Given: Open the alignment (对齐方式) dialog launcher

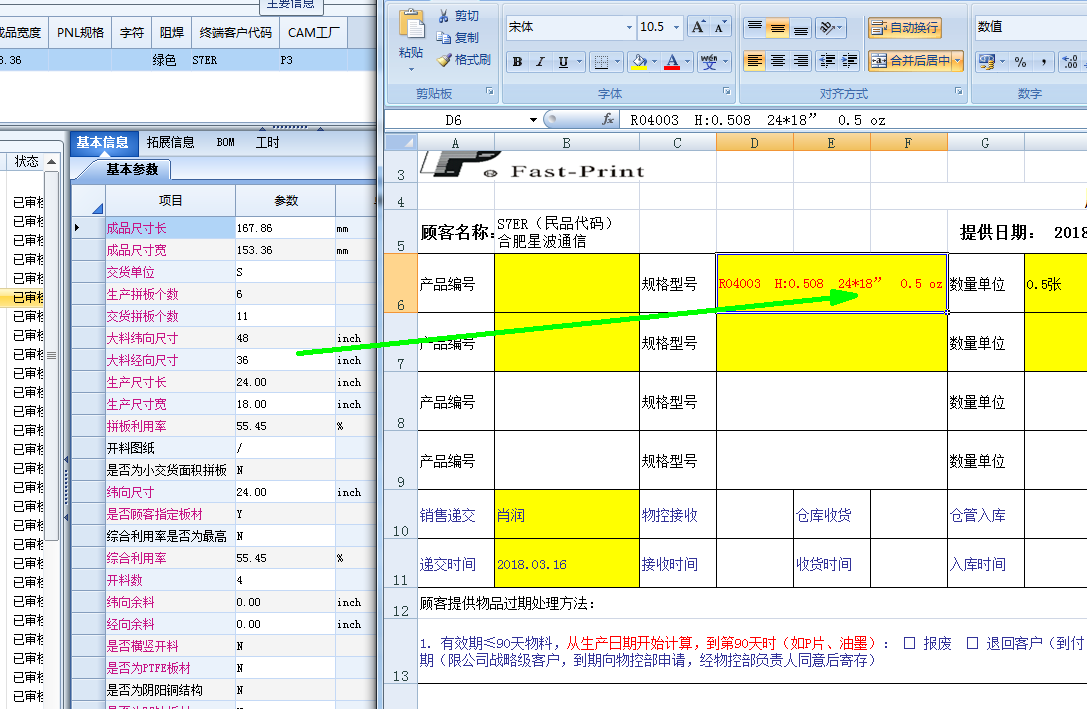Looking at the screenshot, I should click(x=959, y=91).
